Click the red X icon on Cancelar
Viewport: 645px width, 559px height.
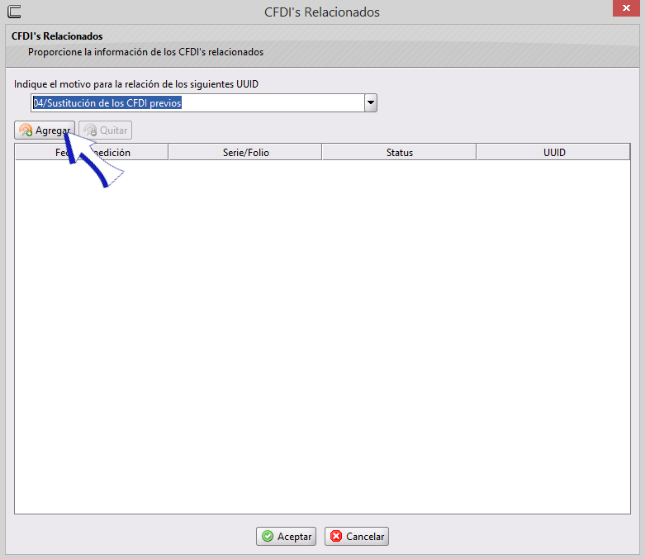(336, 536)
